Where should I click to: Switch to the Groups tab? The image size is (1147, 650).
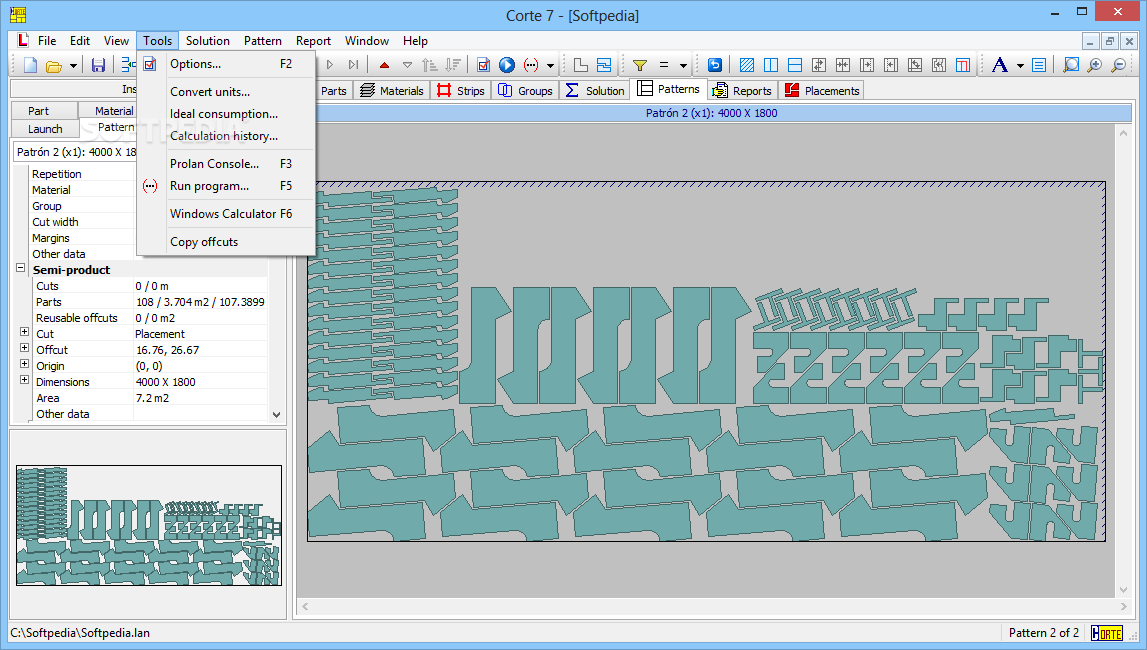[525, 91]
